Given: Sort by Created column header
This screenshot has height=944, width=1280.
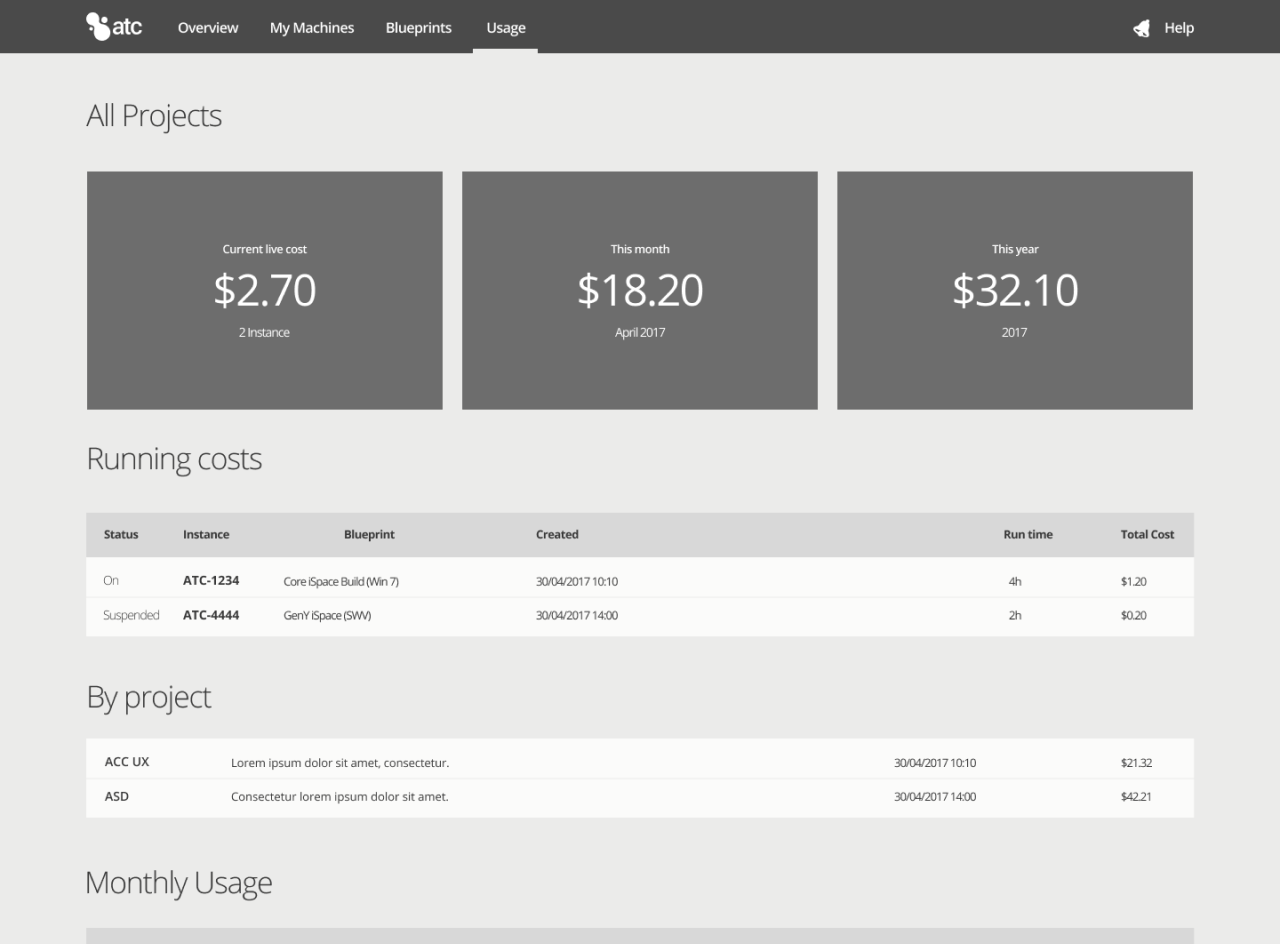Looking at the screenshot, I should tap(557, 534).
